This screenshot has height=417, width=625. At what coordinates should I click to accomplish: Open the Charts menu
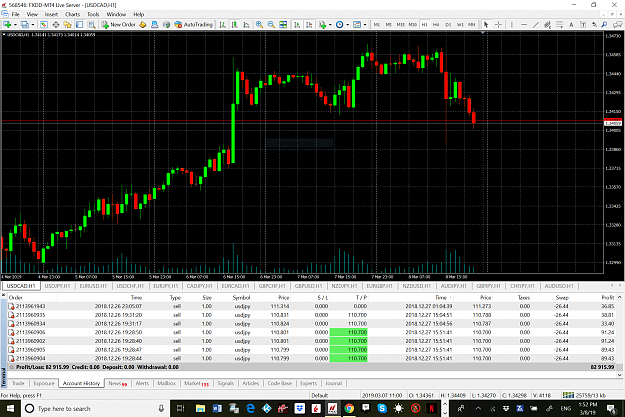(x=73, y=14)
